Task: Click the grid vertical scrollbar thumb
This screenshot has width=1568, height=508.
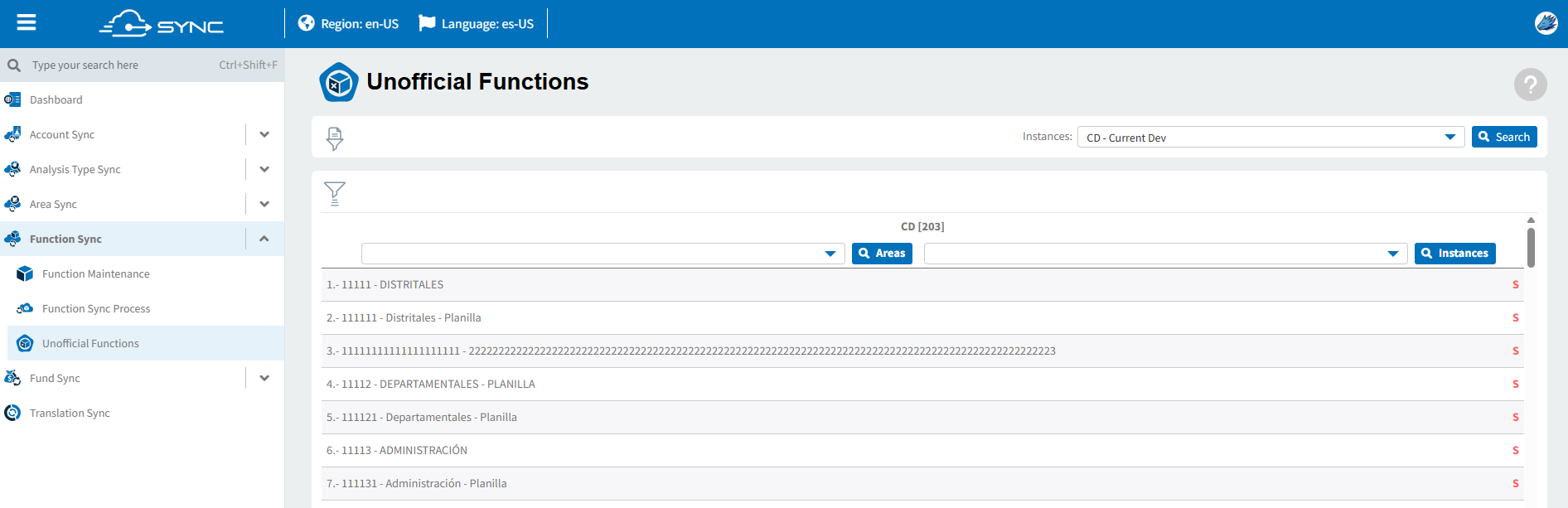Action: (x=1531, y=247)
